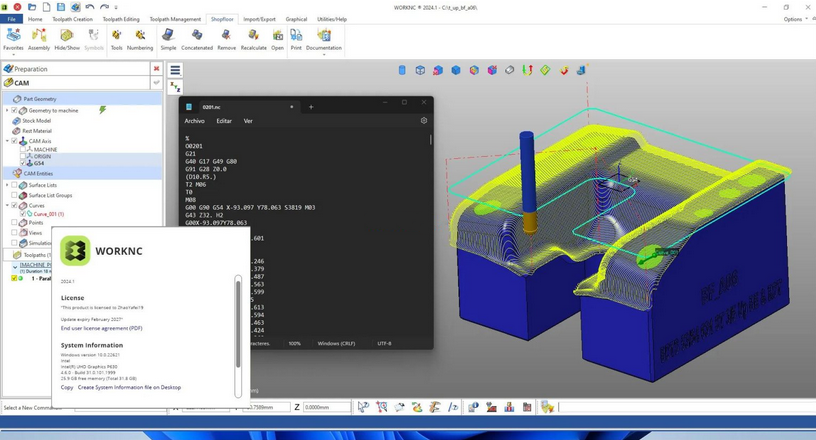Click the Print ribbon icon

tap(296, 40)
